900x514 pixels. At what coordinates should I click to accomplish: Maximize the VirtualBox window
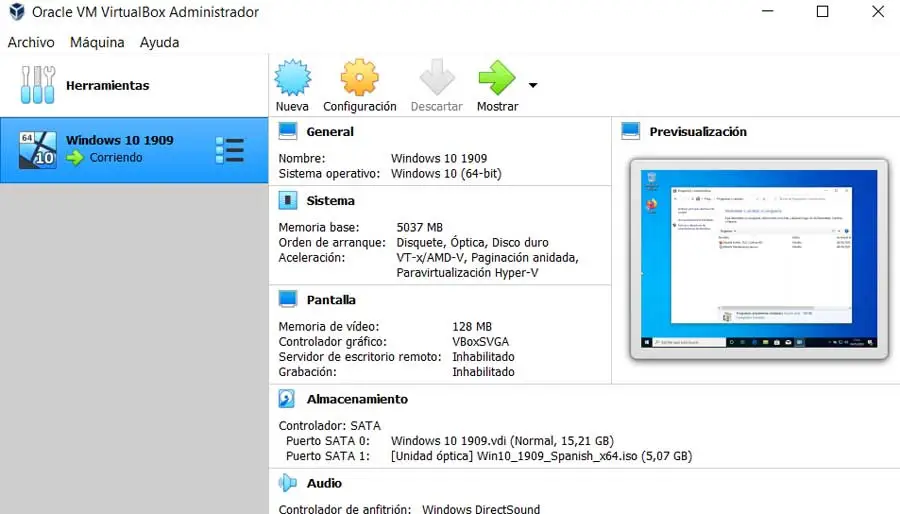tap(823, 11)
